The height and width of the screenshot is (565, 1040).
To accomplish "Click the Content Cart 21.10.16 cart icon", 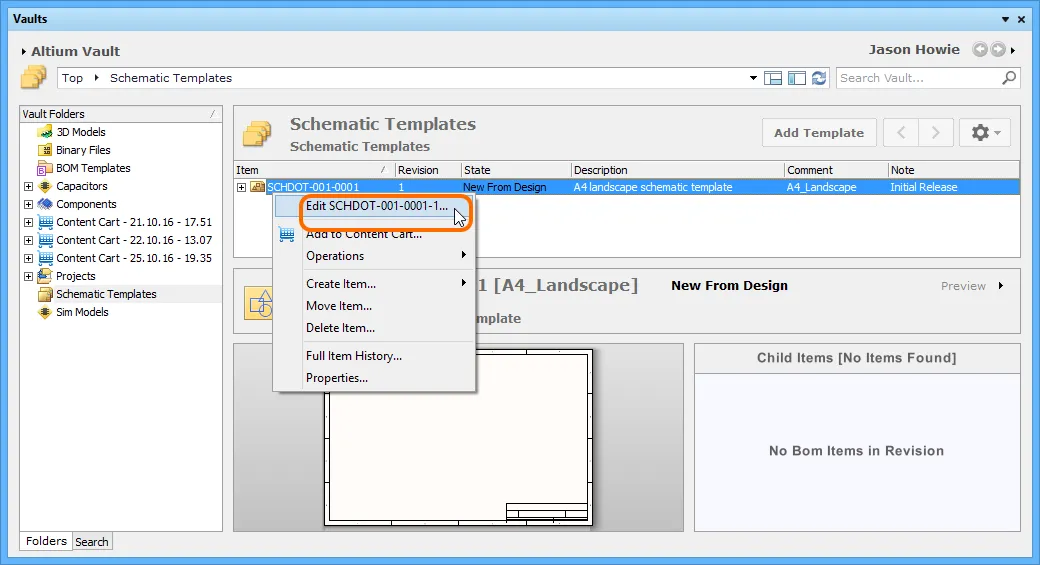I will click(45, 221).
